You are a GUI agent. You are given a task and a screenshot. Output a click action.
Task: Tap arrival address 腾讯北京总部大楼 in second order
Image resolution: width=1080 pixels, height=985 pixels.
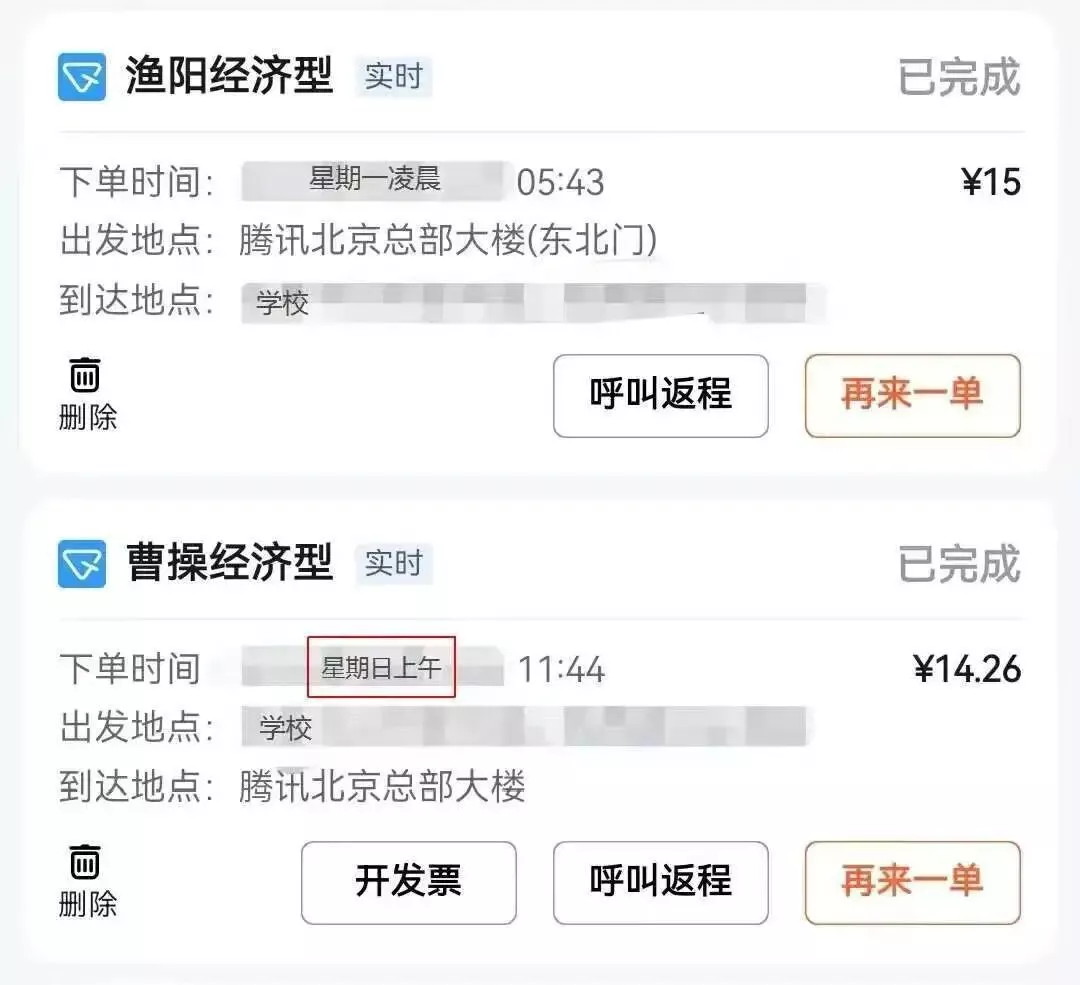click(382, 786)
